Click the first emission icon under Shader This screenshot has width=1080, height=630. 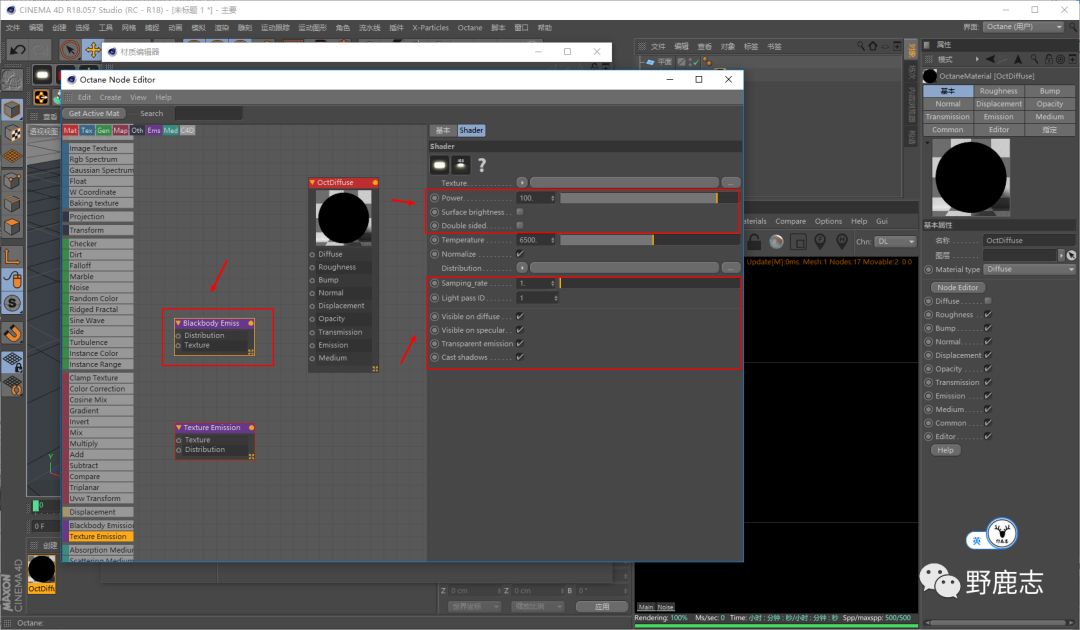(439, 165)
